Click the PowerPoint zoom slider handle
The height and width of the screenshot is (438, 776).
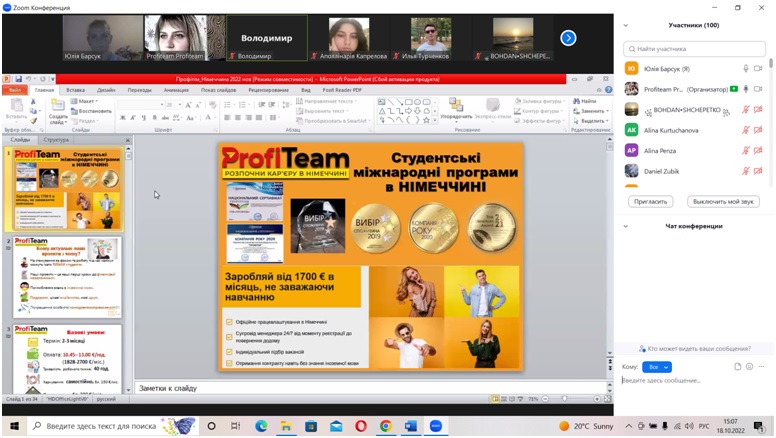[x=565, y=398]
